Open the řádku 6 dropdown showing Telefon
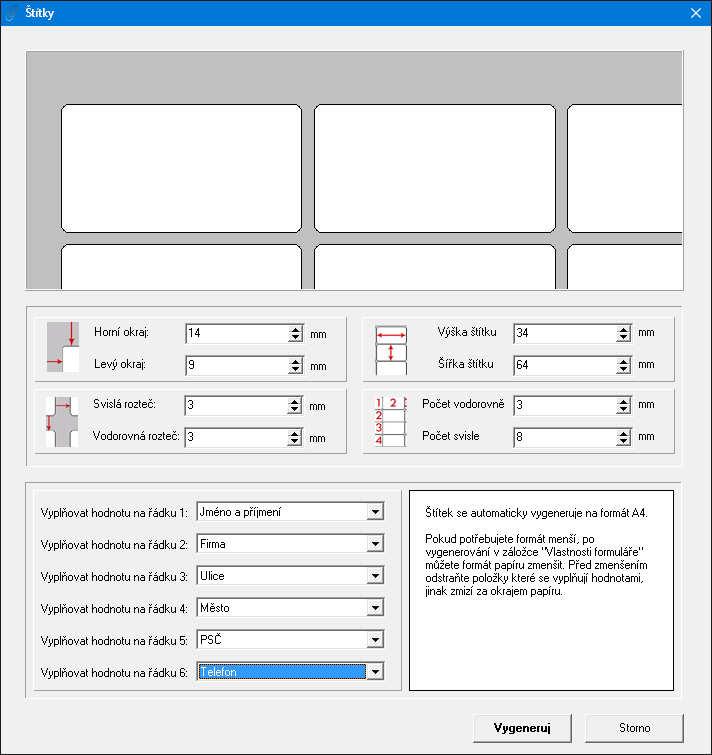This screenshot has width=712, height=755. click(x=375, y=671)
